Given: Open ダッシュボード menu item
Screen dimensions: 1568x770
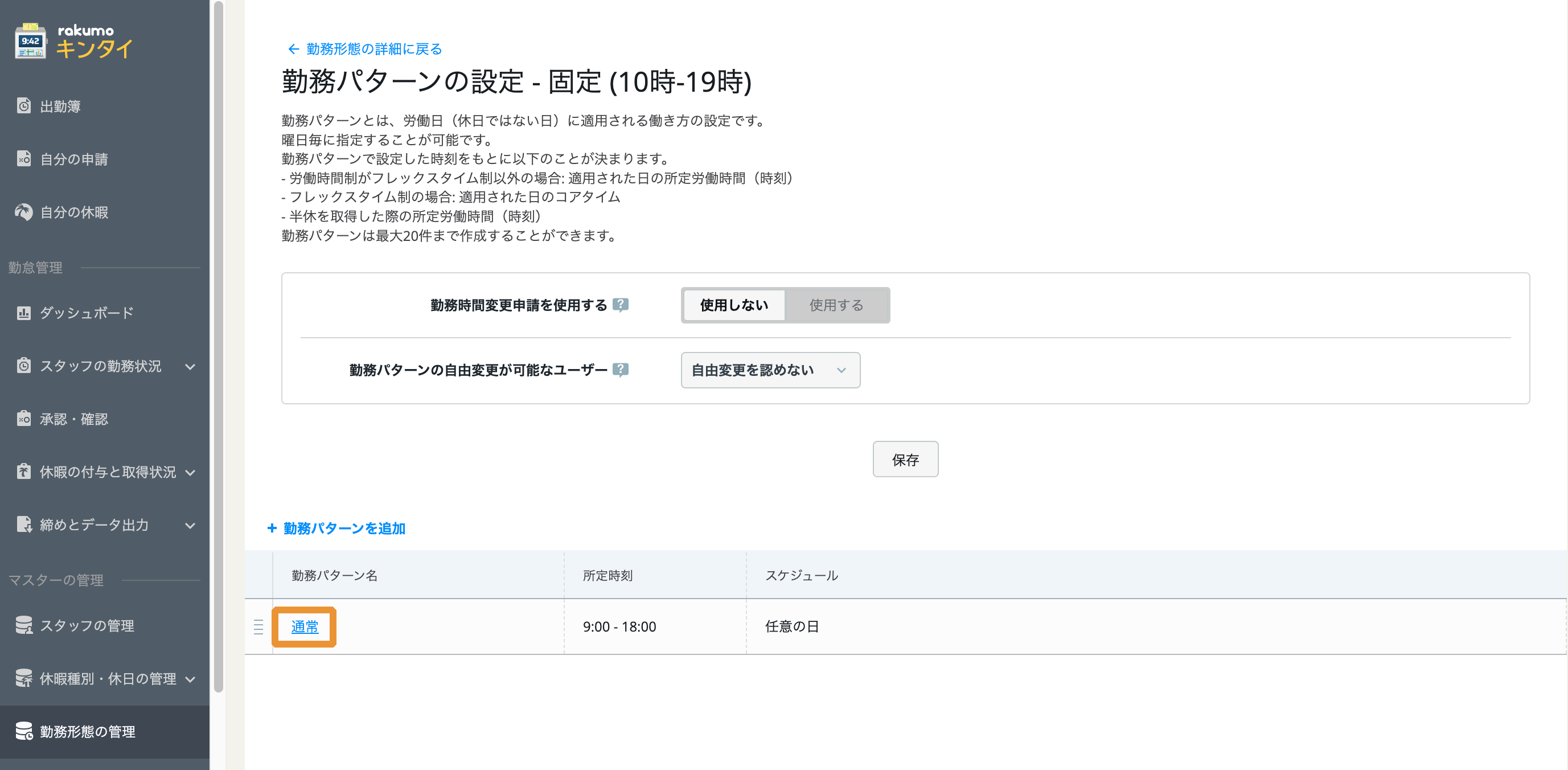Looking at the screenshot, I should click(105, 313).
